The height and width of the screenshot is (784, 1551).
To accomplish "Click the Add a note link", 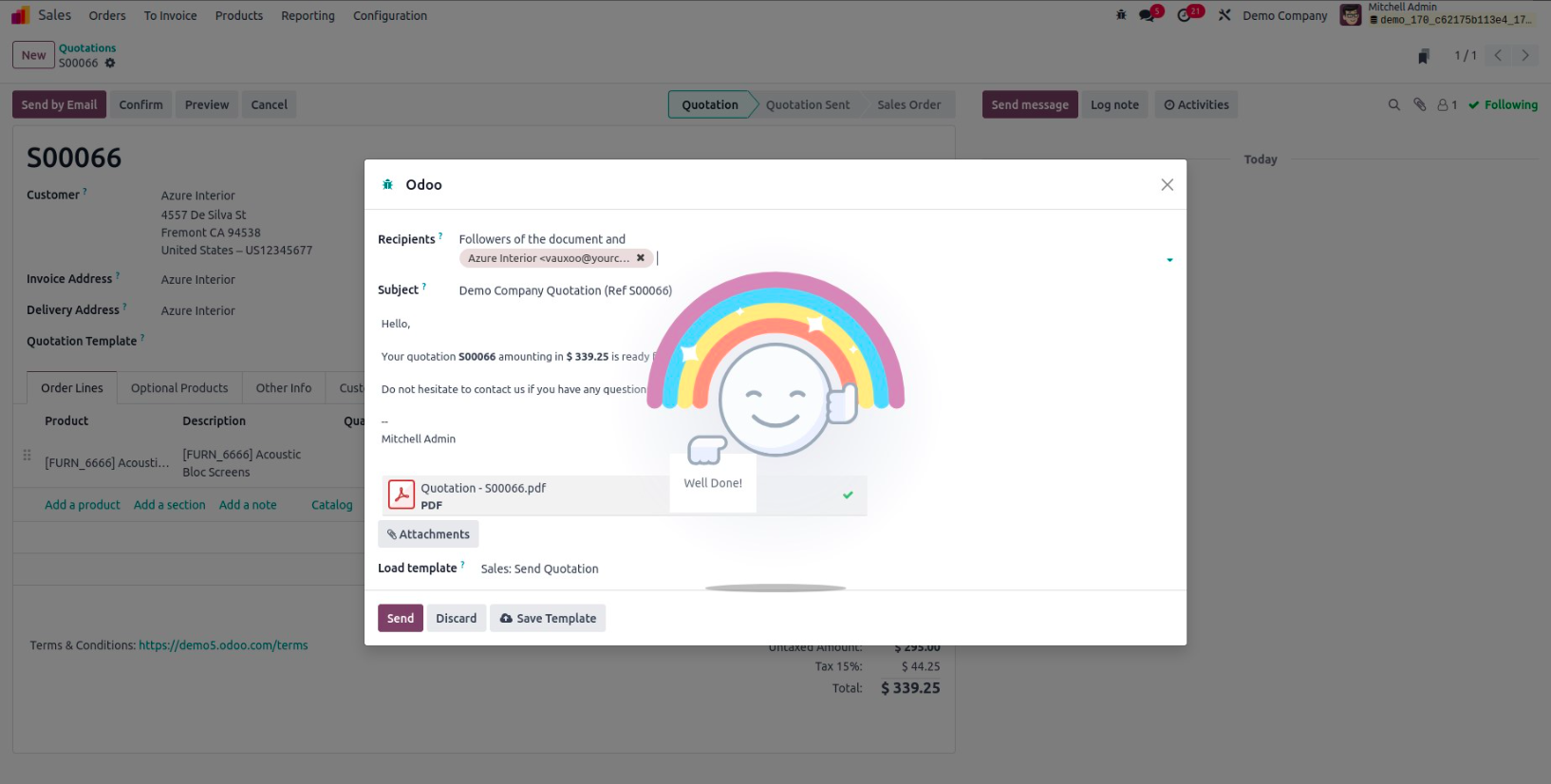I will 248,505.
